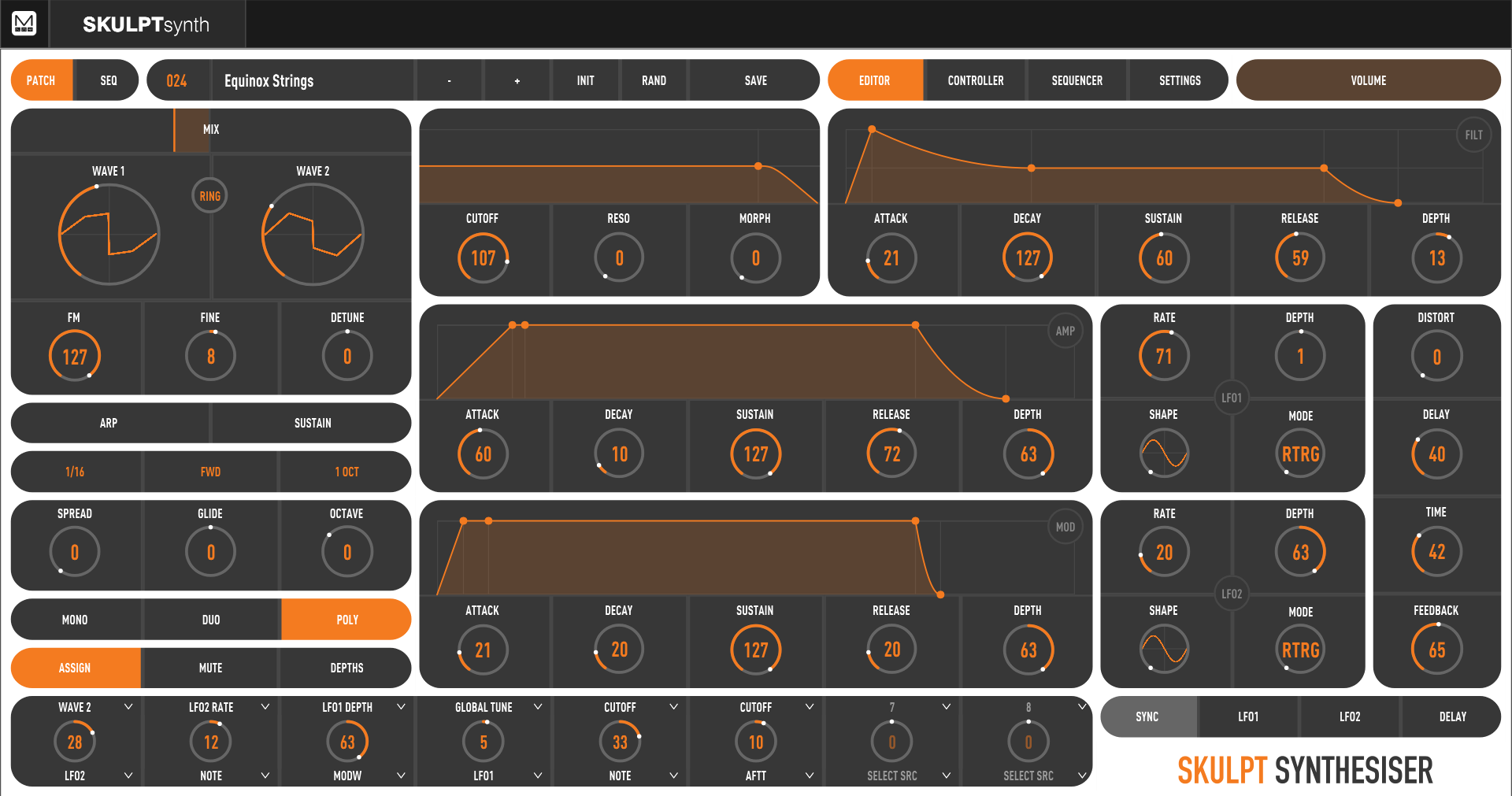The image size is (1512, 796).
Task: Click the LFO2 mode RTRG knob
Action: 1300,650
